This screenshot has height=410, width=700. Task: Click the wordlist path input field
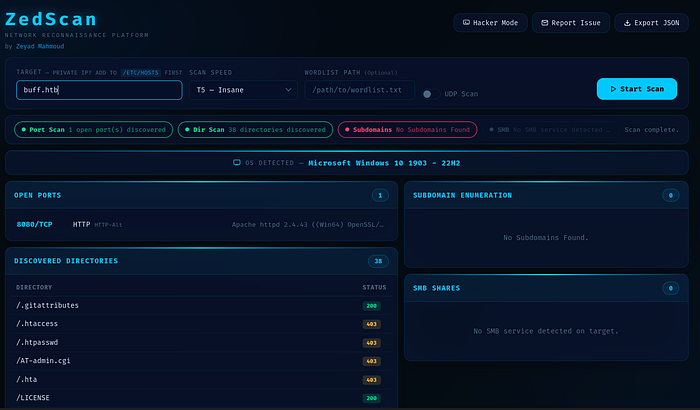coord(359,90)
